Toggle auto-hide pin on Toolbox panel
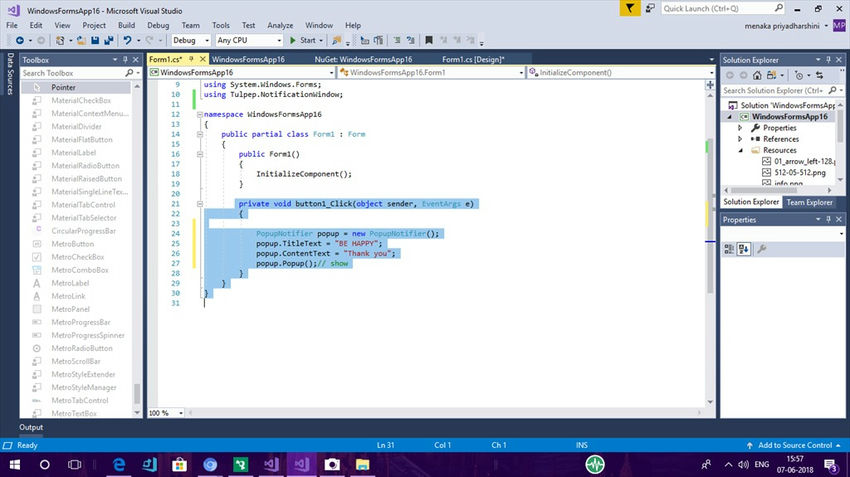 pyautogui.click(x=124, y=60)
